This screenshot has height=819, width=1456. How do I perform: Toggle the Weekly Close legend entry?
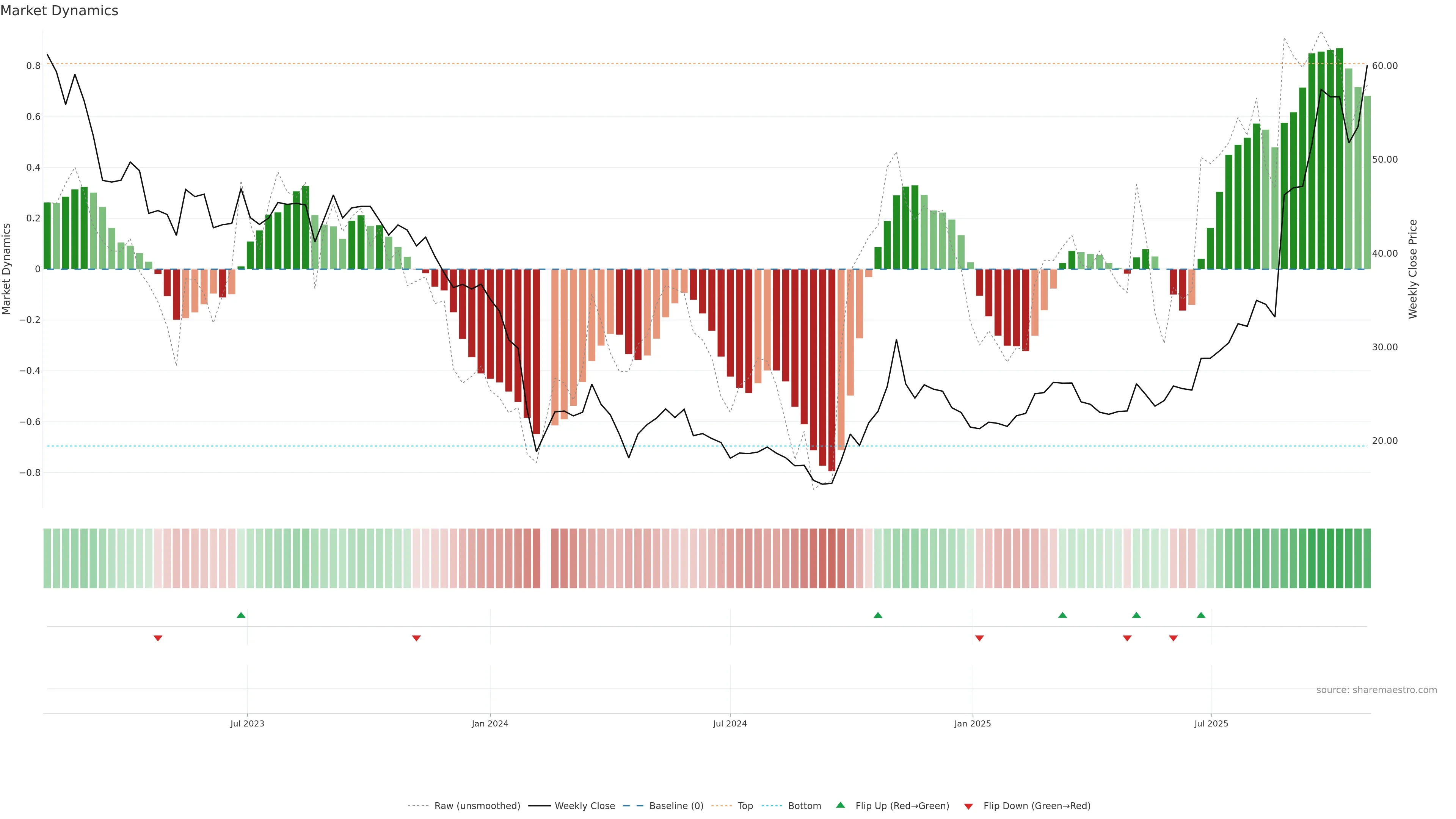point(584,805)
